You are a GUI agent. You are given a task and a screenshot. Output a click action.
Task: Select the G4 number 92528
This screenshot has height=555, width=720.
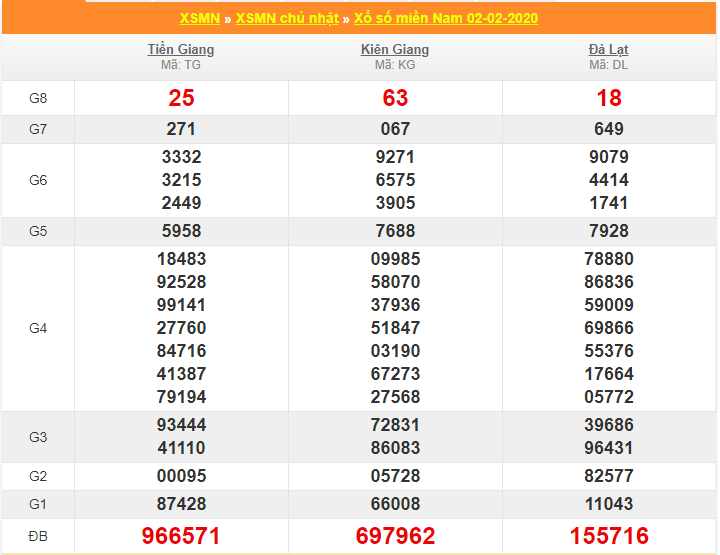coord(181,282)
